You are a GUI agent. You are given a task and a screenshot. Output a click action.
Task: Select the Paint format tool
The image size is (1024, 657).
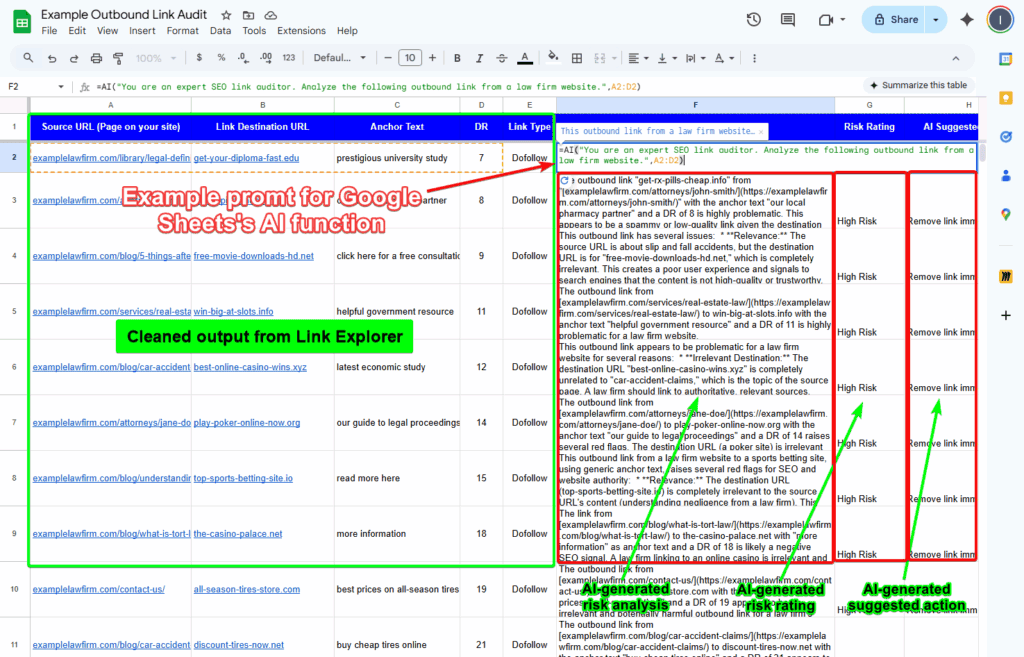[118, 57]
